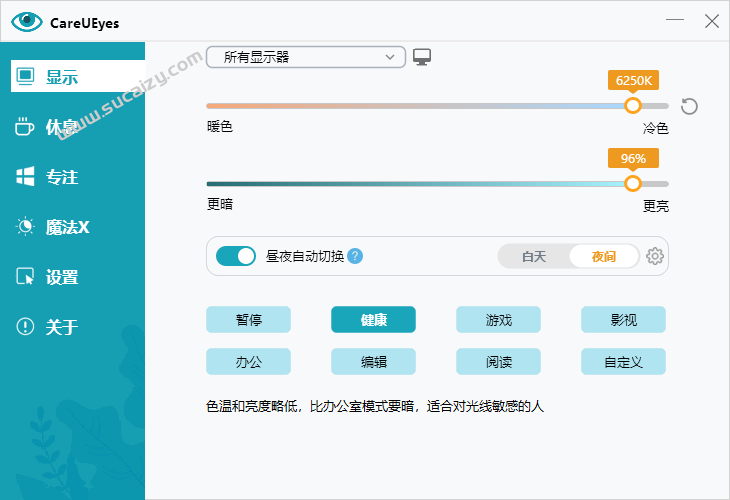
Task: Minimize the CareUEyes window
Action: click(x=675, y=20)
